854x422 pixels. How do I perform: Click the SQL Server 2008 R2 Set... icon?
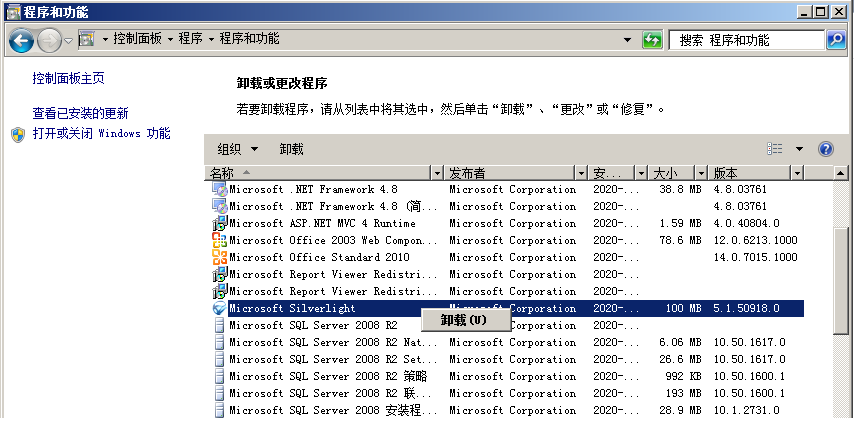[x=219, y=359]
